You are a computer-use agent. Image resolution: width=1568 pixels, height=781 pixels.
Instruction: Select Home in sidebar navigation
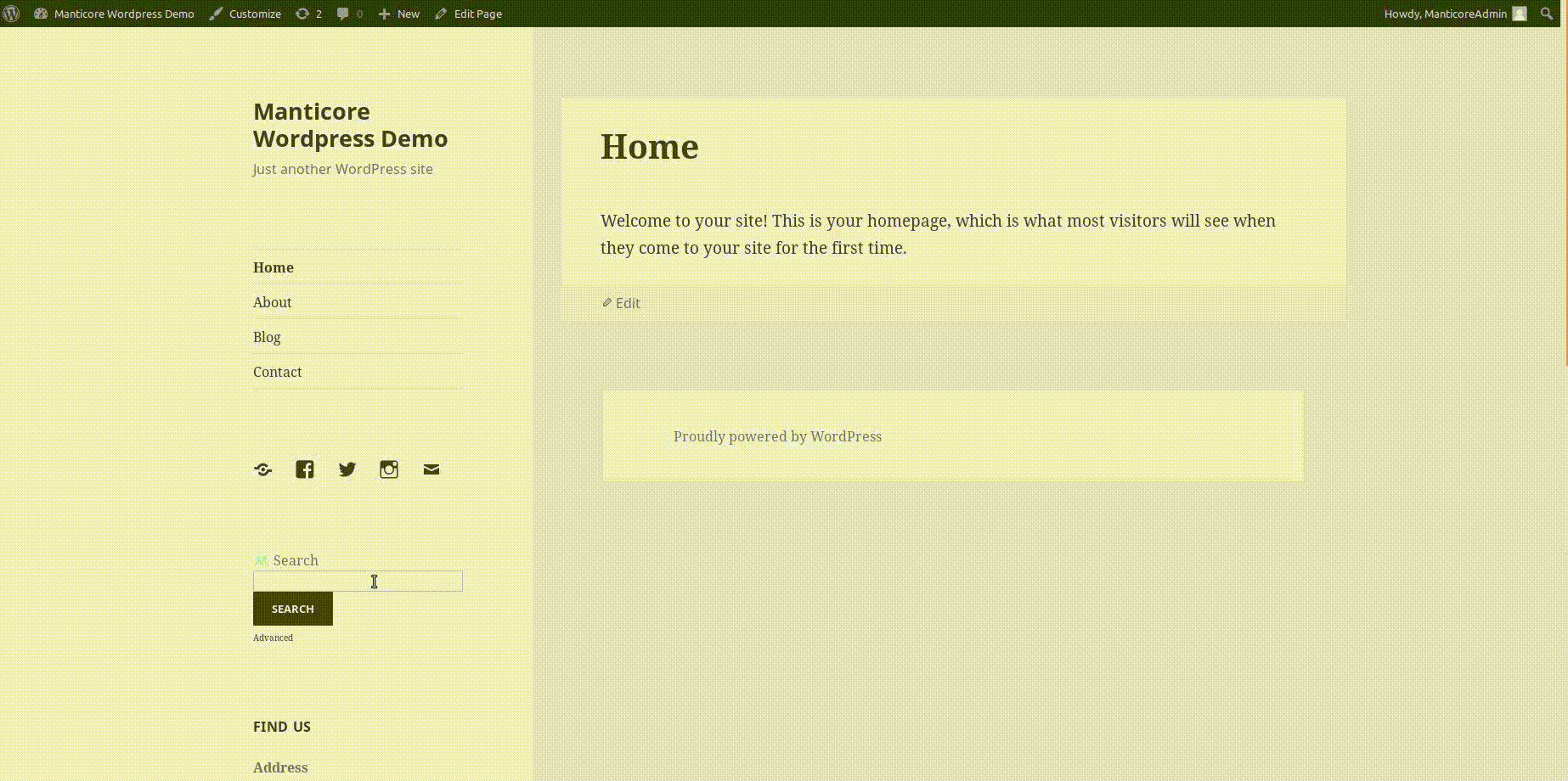pos(274,267)
